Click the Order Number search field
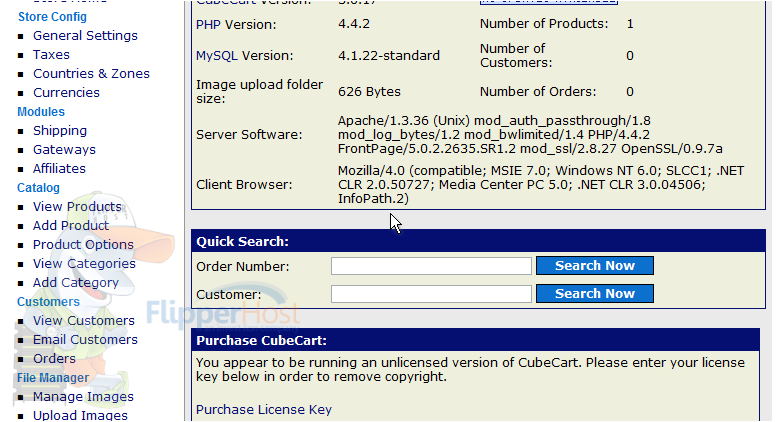 [431, 266]
